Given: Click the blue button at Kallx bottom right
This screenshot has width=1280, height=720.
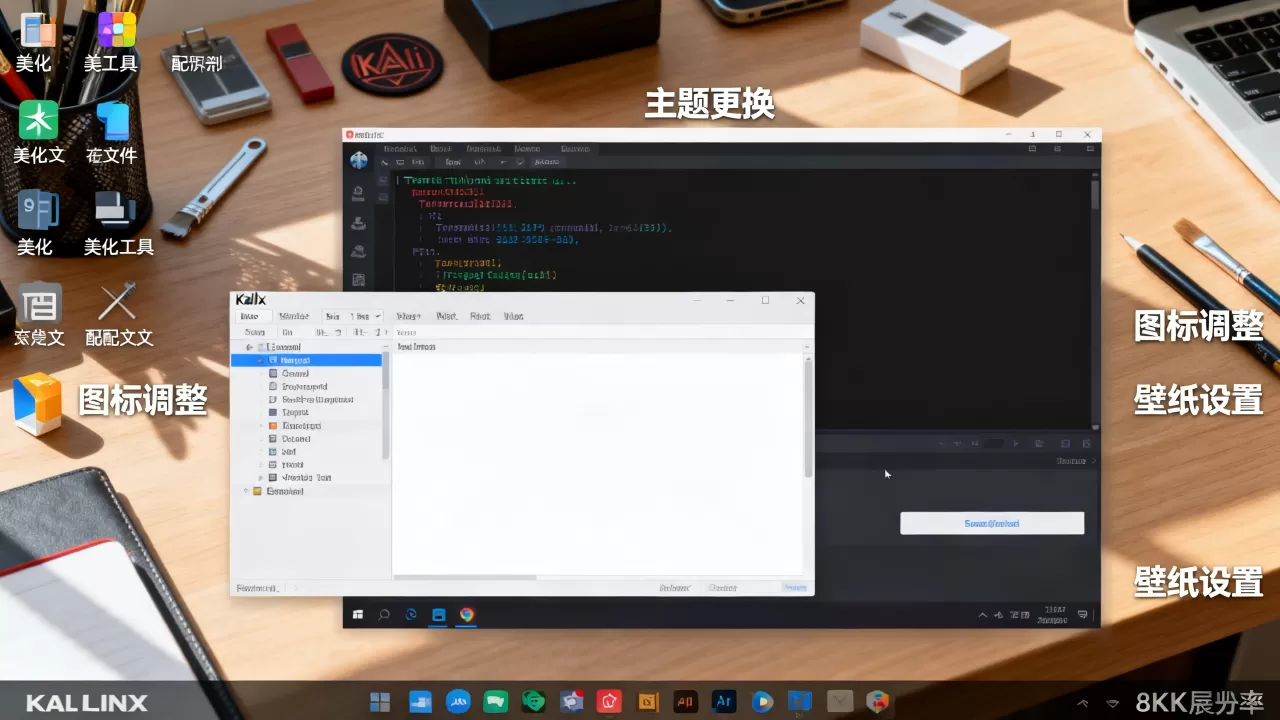Looking at the screenshot, I should point(795,588).
